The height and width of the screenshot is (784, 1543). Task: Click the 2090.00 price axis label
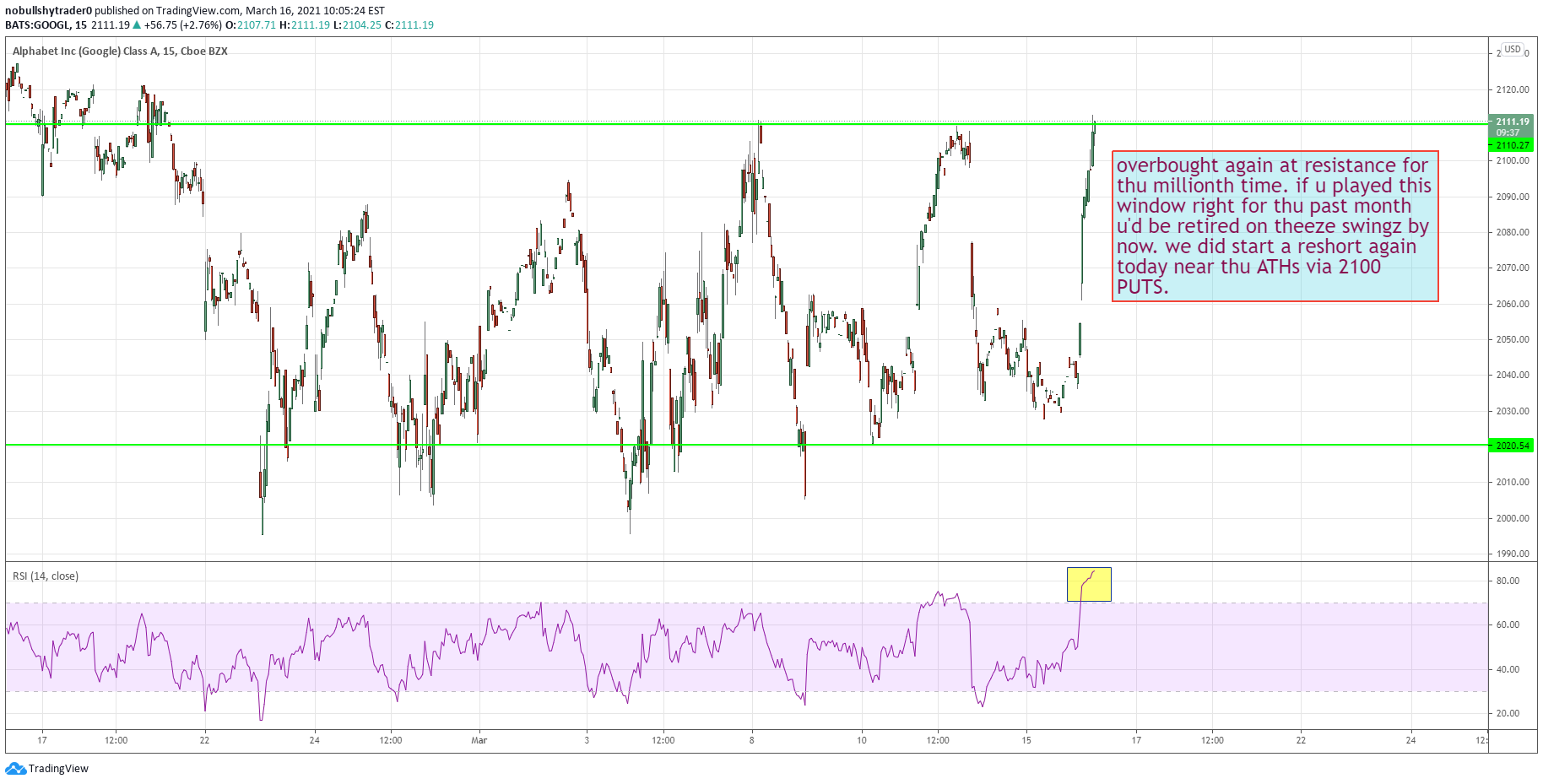[1512, 197]
